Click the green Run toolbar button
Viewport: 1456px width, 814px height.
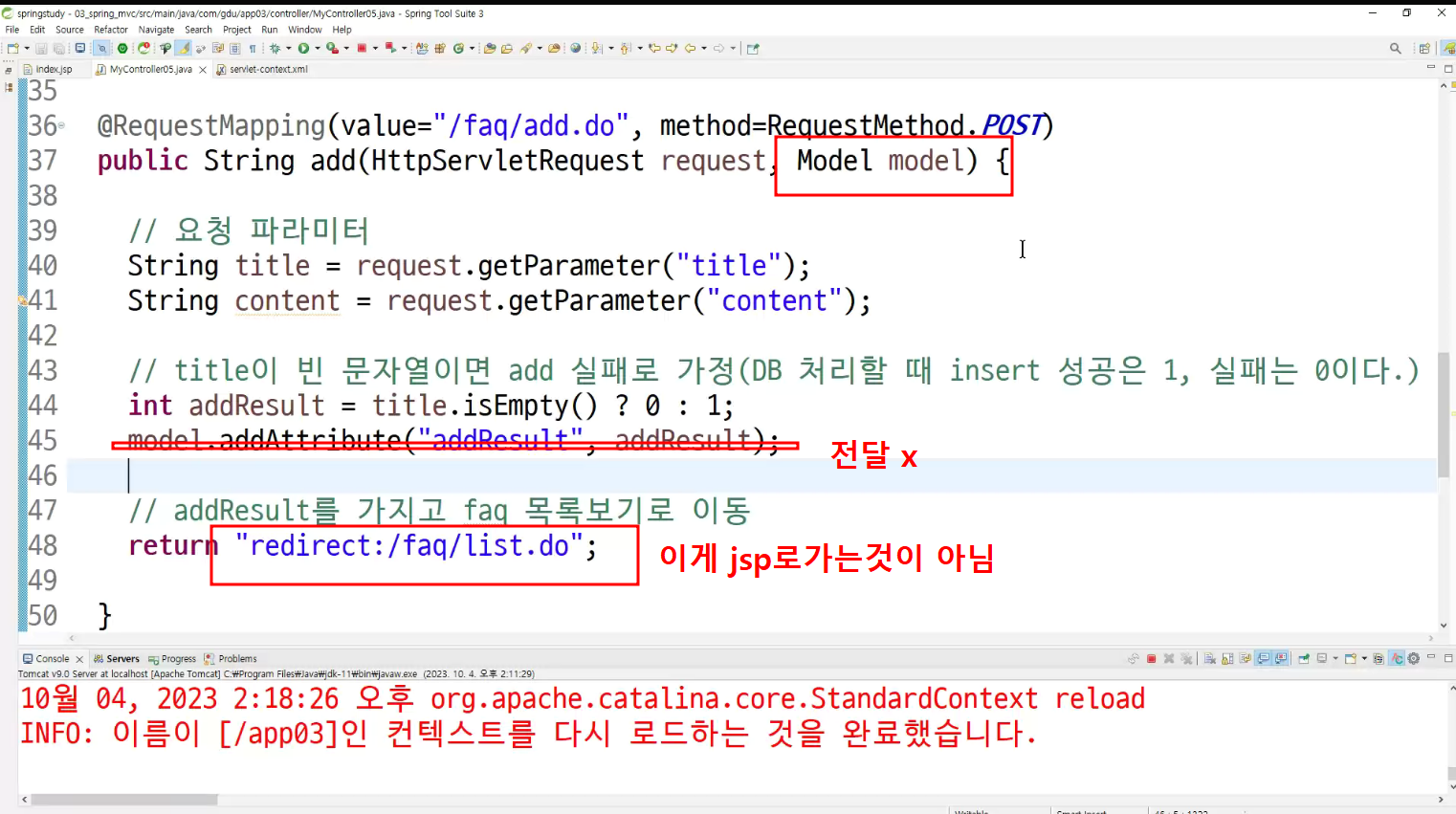click(x=303, y=48)
